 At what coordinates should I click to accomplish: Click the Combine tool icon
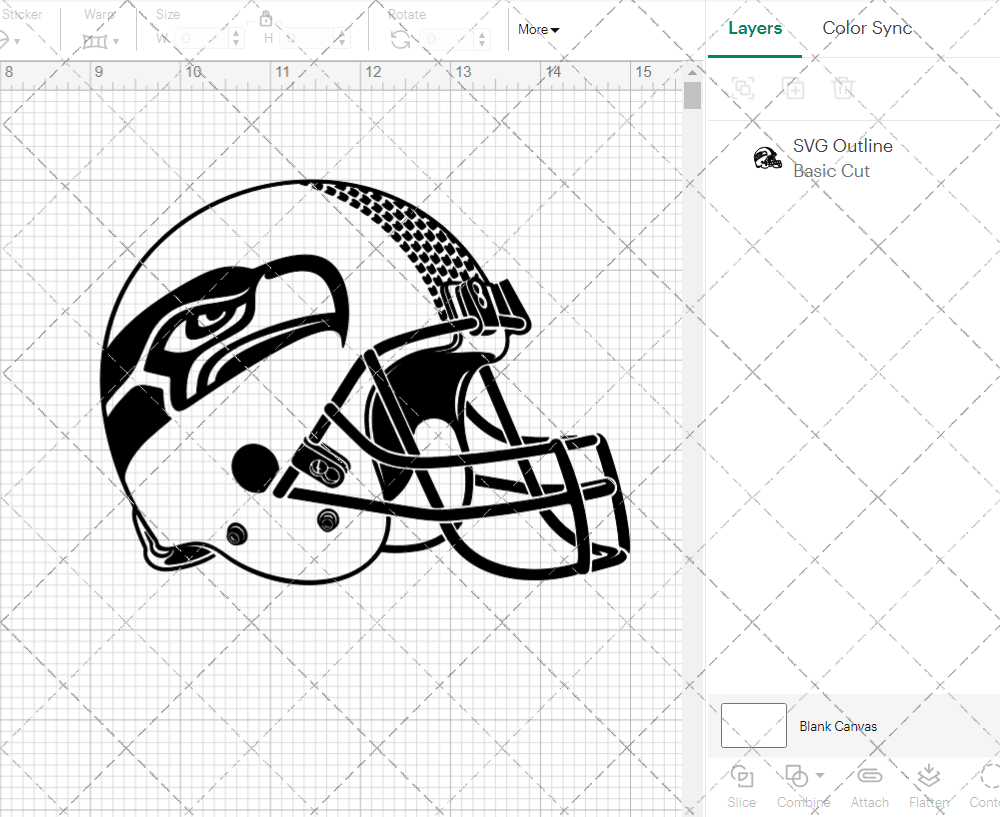797,776
